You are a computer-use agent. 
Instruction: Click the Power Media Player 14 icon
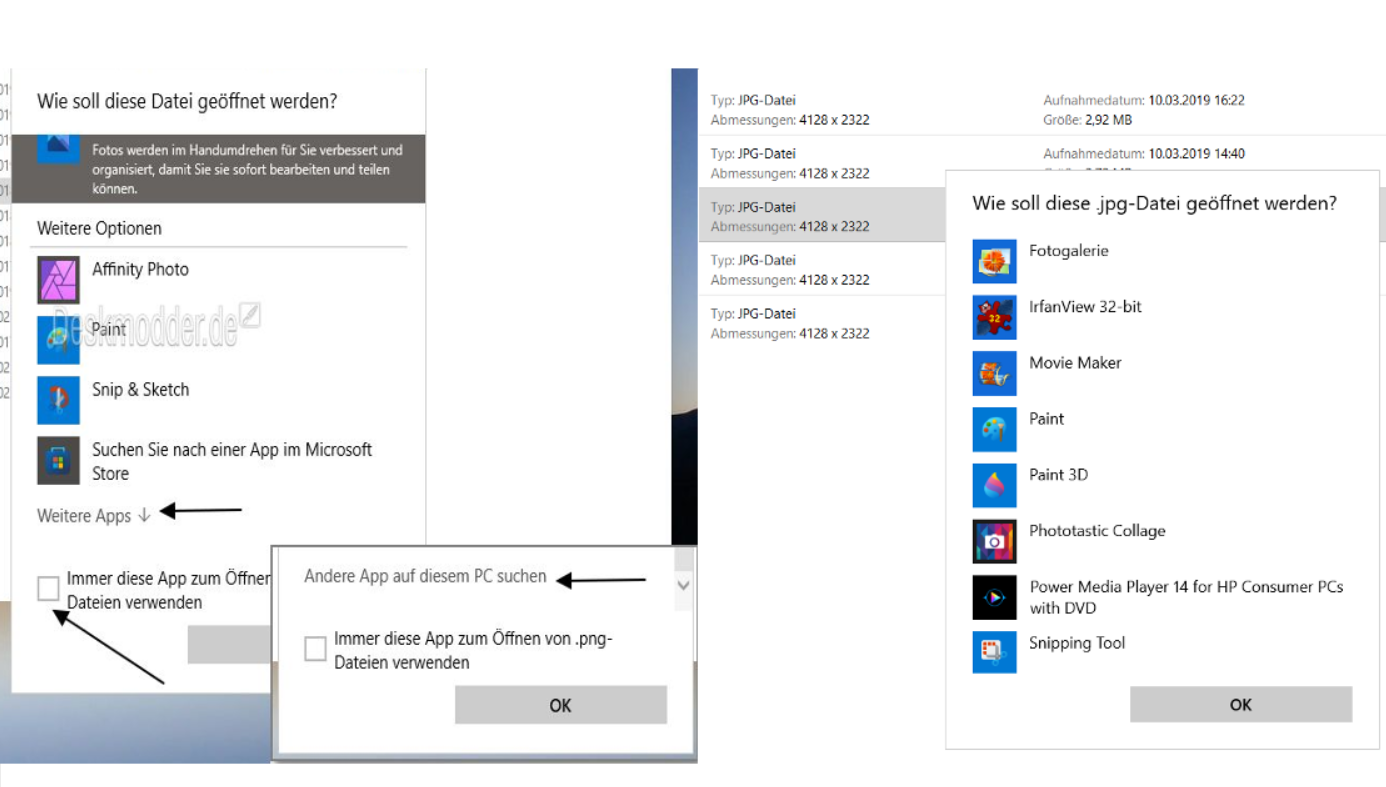click(994, 597)
